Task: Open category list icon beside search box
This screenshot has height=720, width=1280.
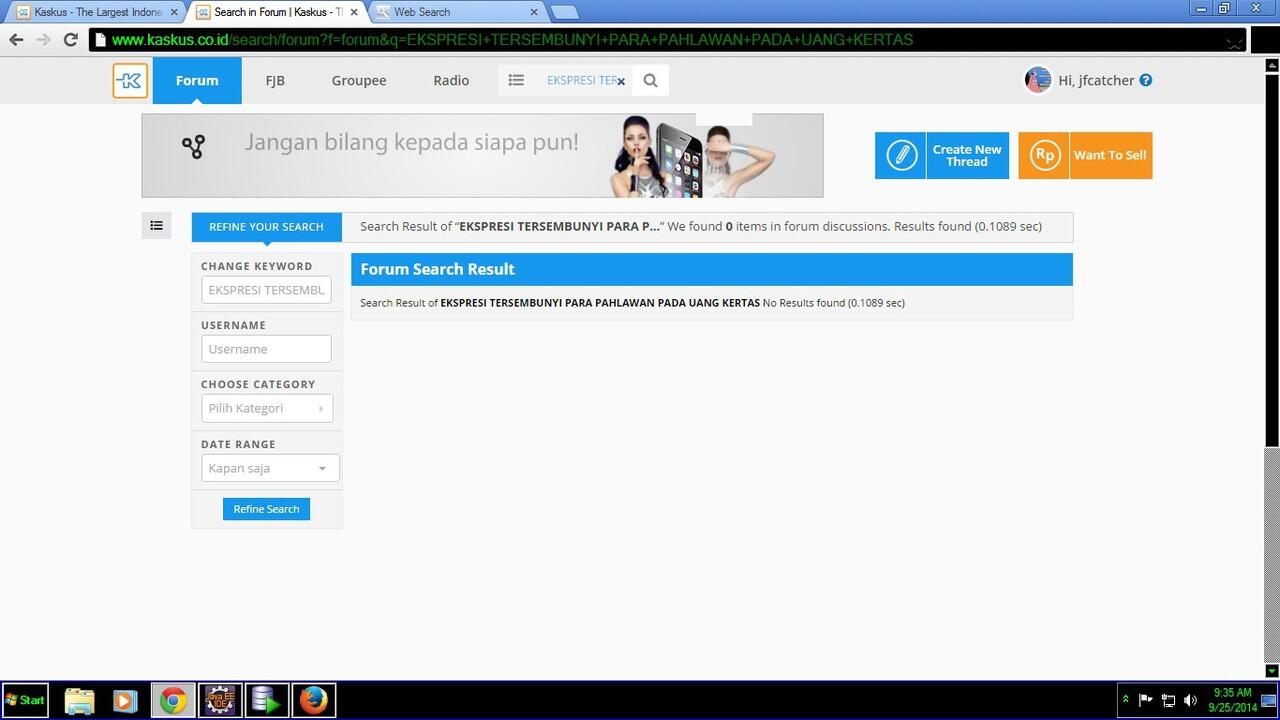Action: [x=516, y=80]
